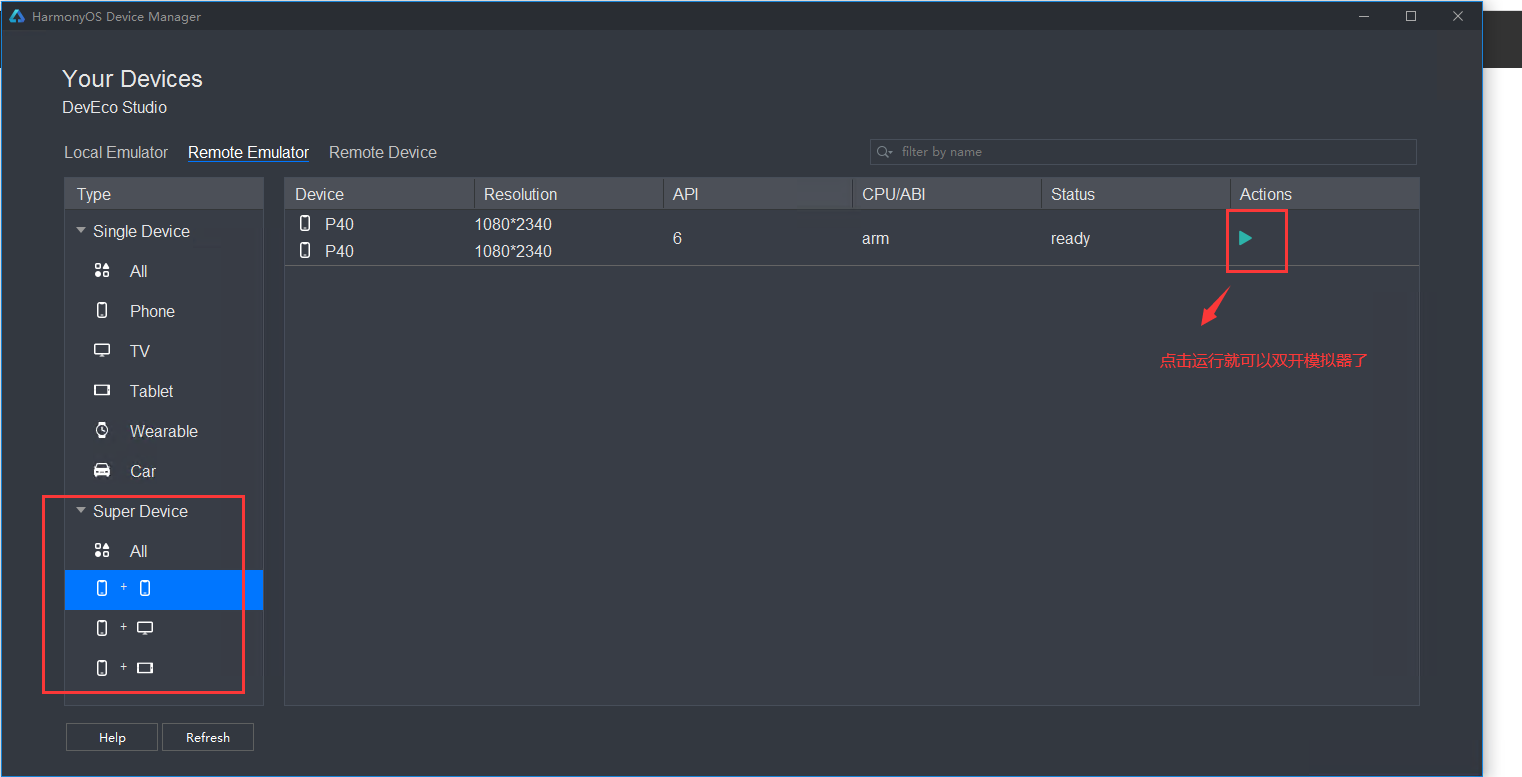Click the ready status cell
Image resolution: width=1522 pixels, height=777 pixels.
tap(1070, 239)
